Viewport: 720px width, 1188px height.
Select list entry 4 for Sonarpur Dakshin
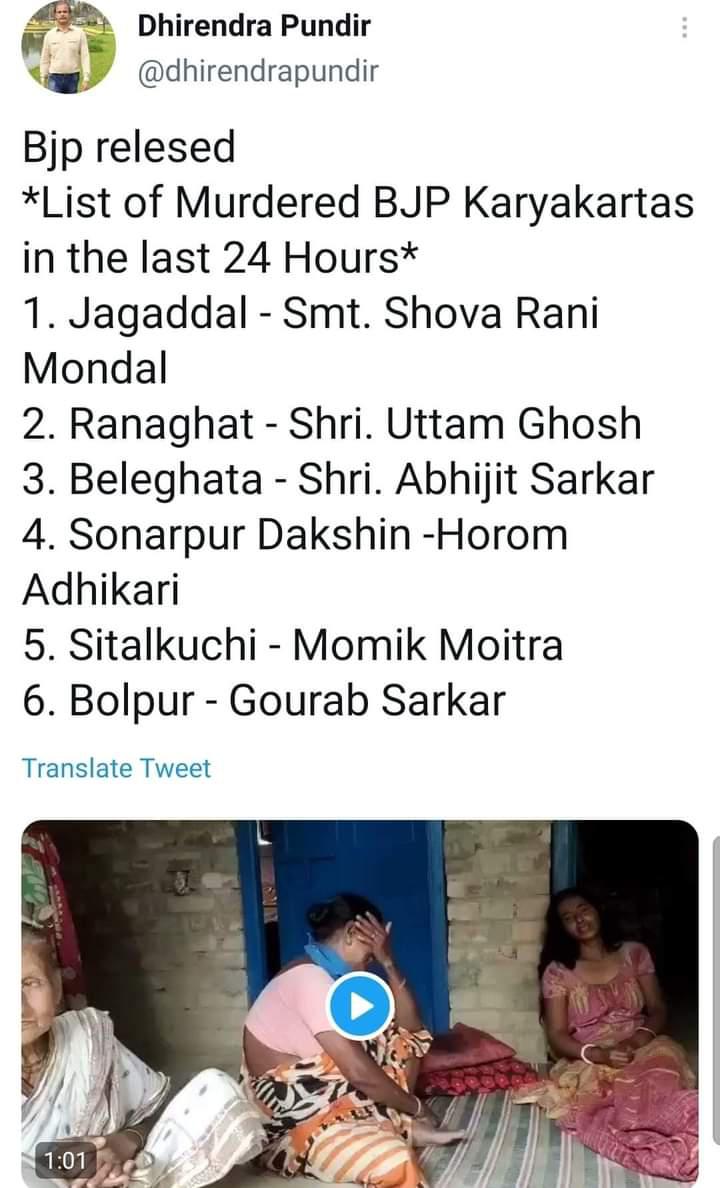click(294, 534)
